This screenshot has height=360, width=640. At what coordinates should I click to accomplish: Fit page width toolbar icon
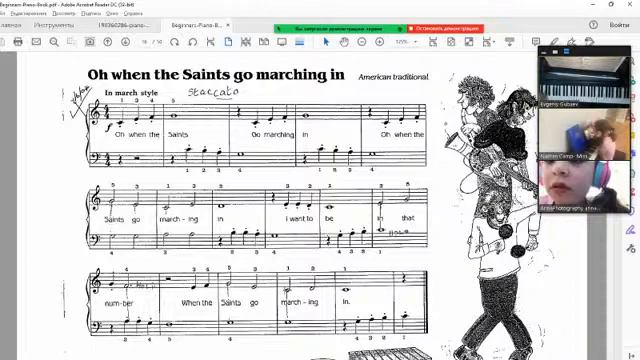(x=433, y=42)
